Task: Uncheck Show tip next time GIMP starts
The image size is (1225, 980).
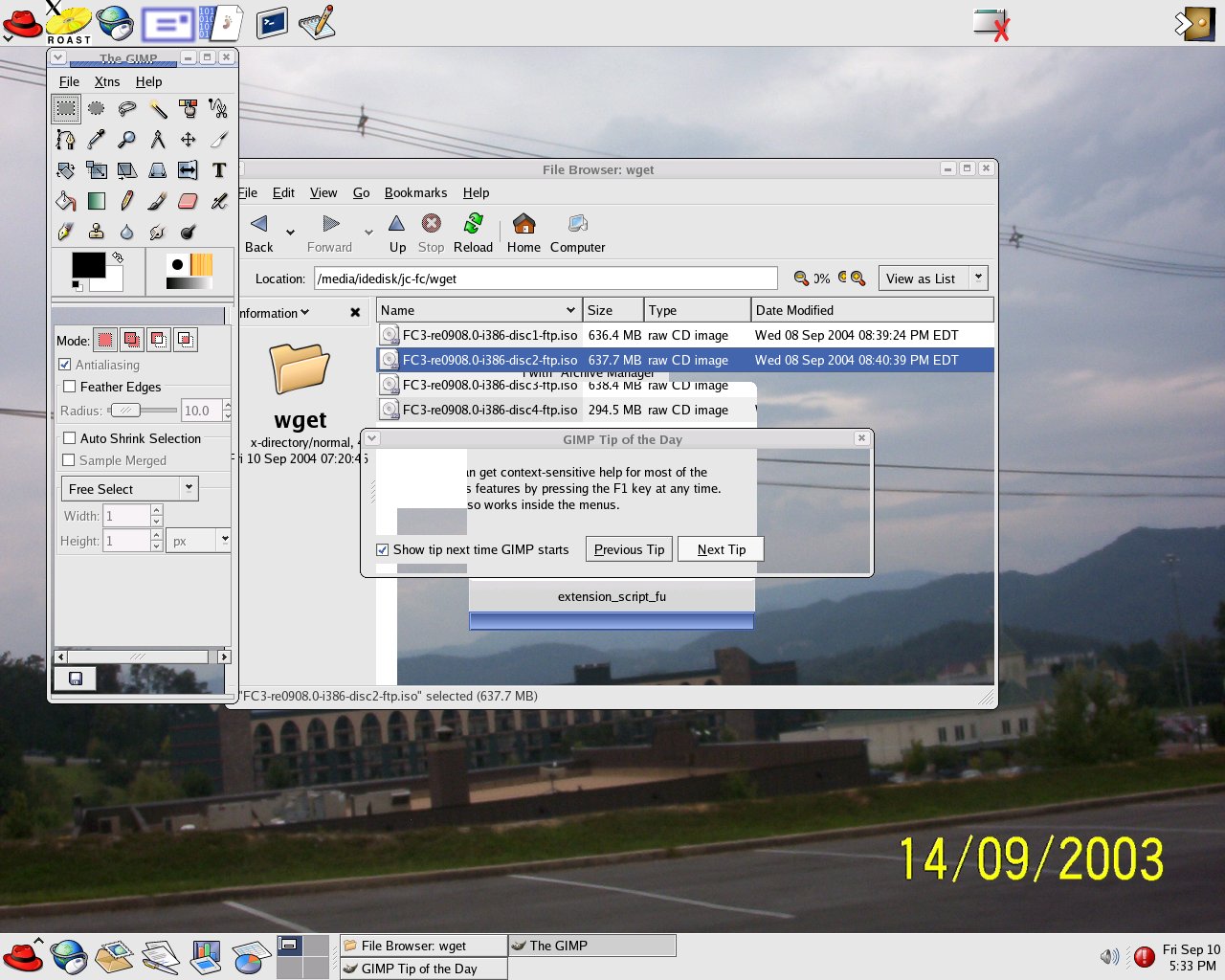Action: [x=383, y=550]
